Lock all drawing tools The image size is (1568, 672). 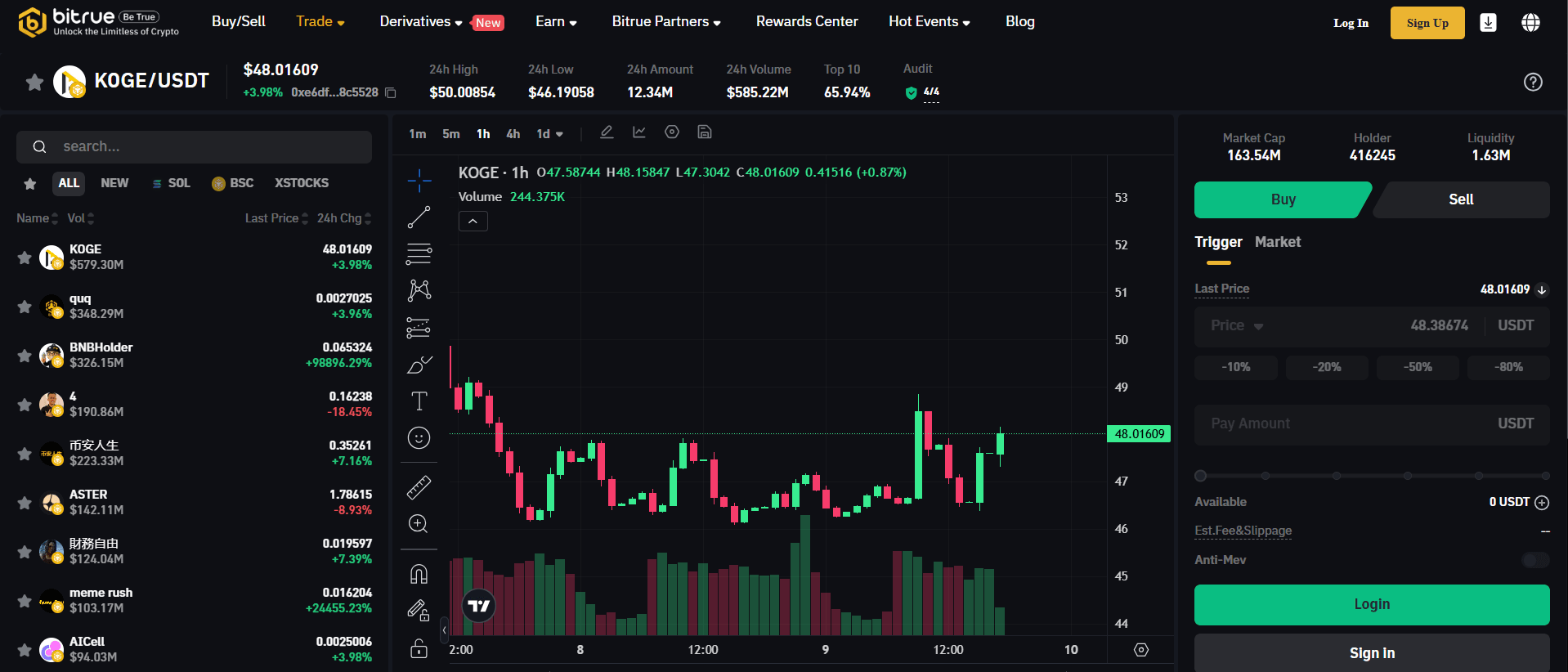click(x=419, y=648)
